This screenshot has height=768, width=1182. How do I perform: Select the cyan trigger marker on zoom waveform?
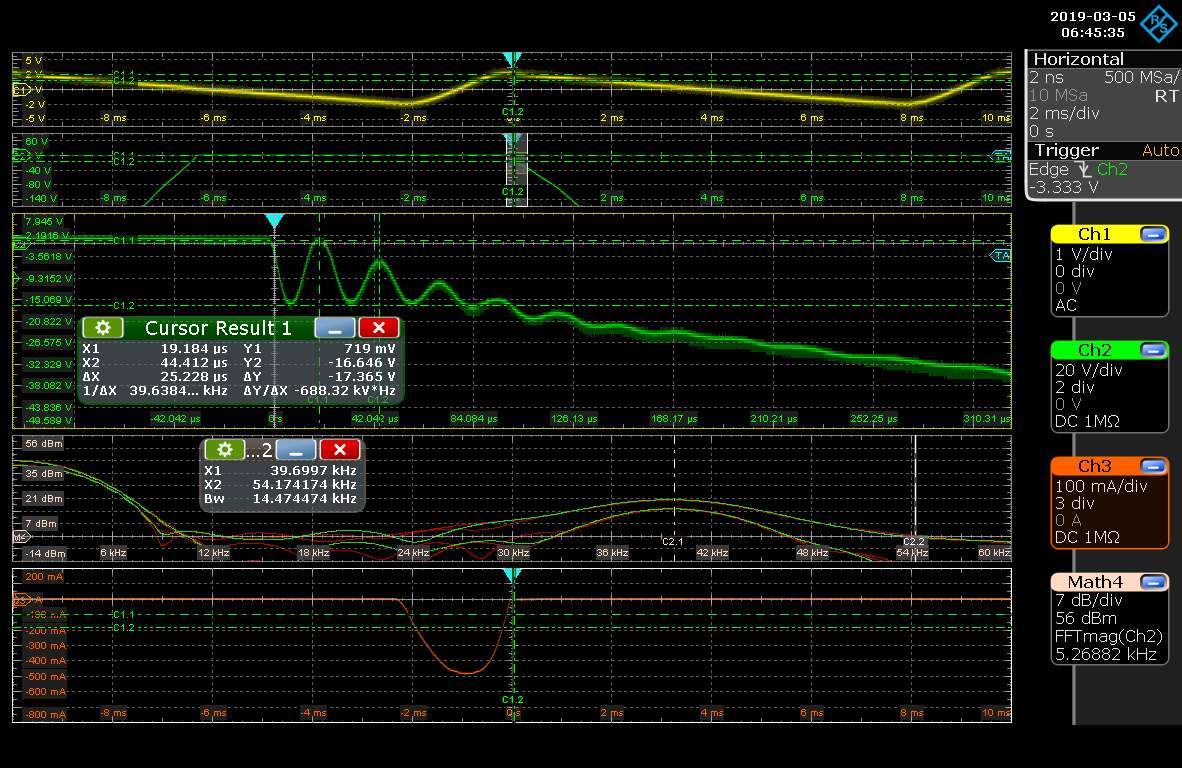point(274,220)
